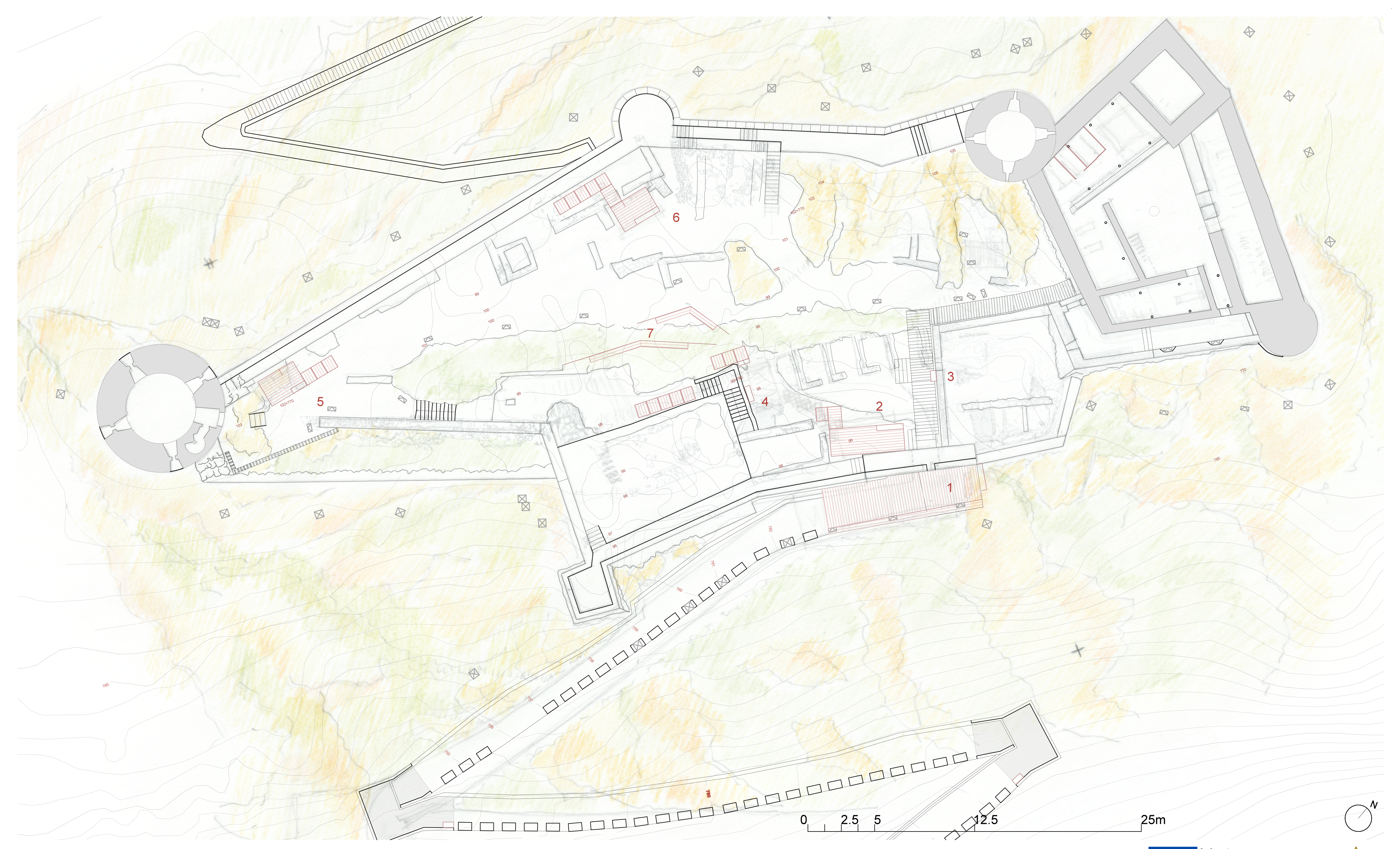The height and width of the screenshot is (849, 1400).
Task: Click red zone label number 4
Action: pyautogui.click(x=765, y=402)
